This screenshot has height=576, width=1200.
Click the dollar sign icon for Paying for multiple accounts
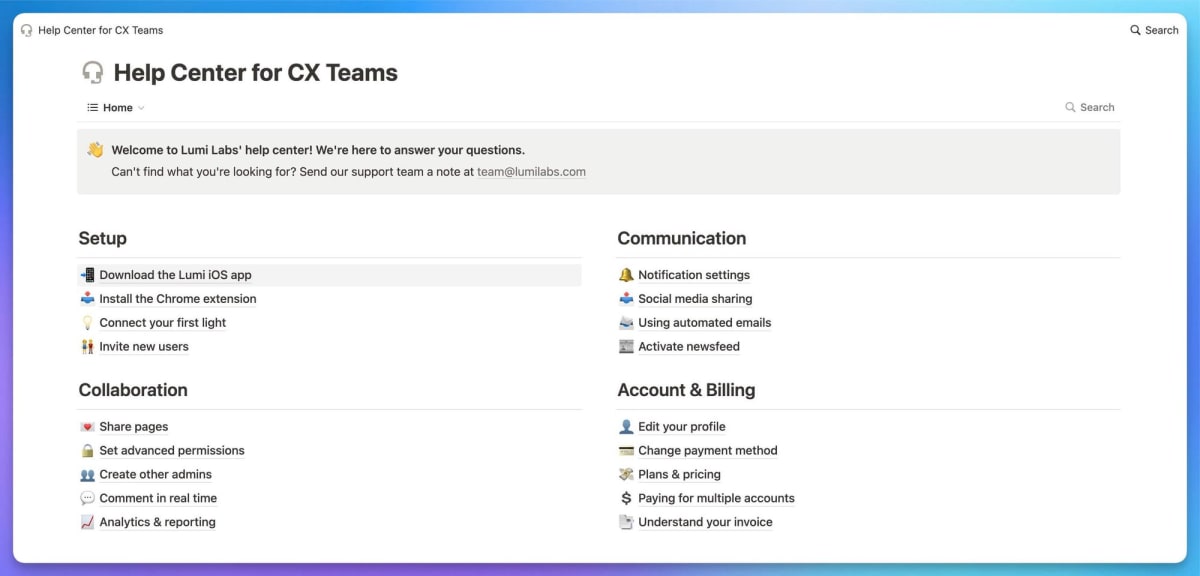[626, 498]
